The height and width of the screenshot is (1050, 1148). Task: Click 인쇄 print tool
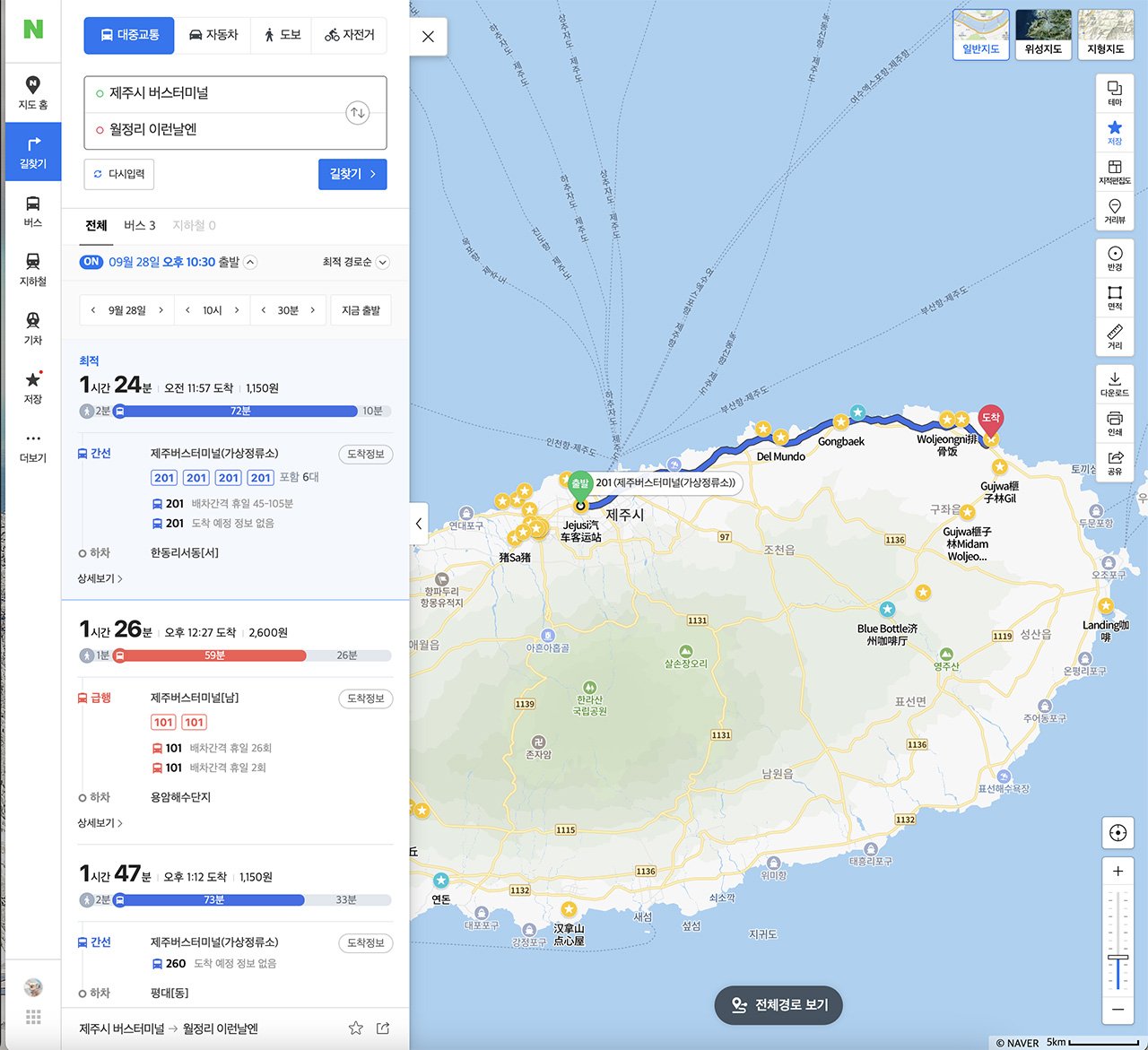pyautogui.click(x=1115, y=423)
